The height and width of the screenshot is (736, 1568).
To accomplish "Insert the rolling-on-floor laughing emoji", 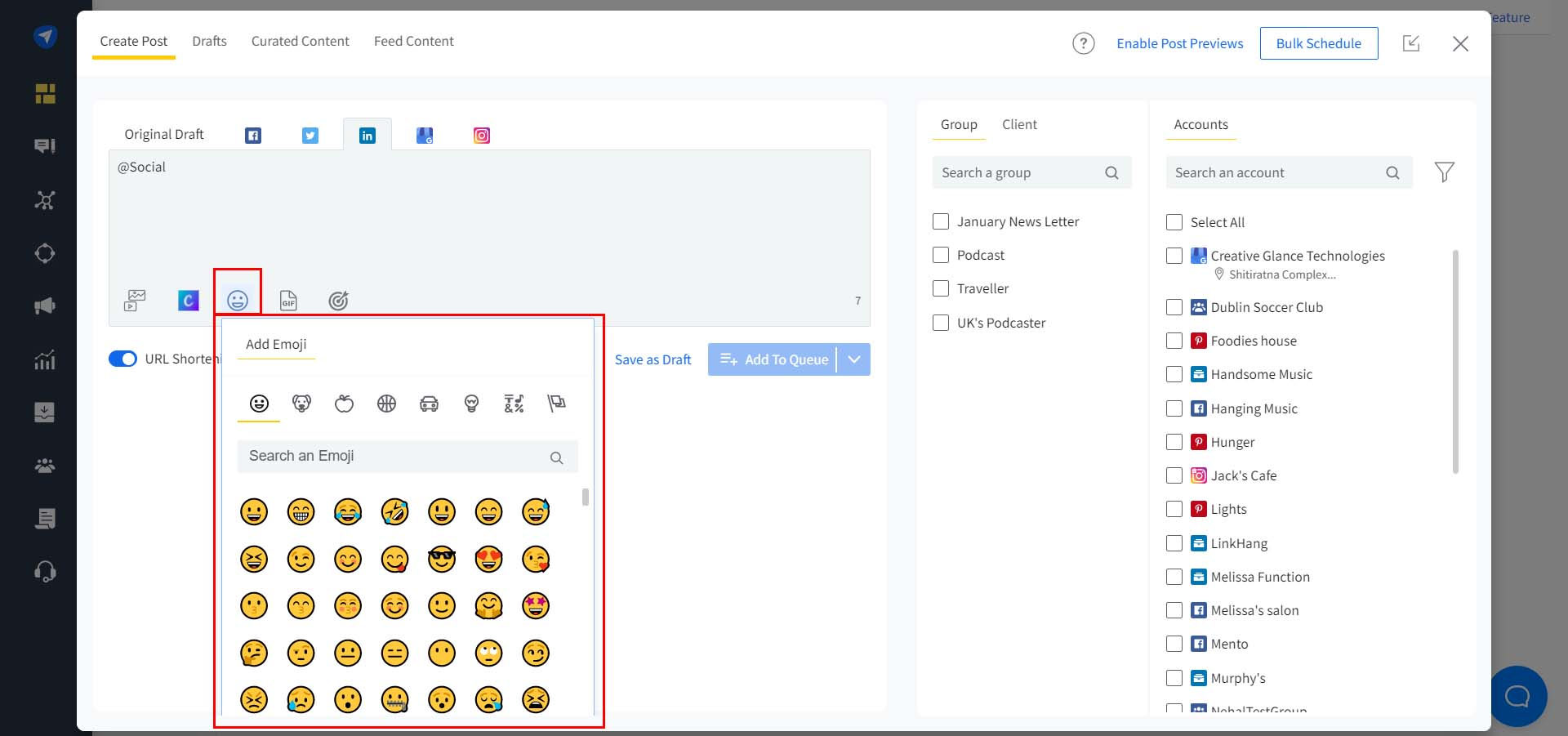I will tap(395, 512).
